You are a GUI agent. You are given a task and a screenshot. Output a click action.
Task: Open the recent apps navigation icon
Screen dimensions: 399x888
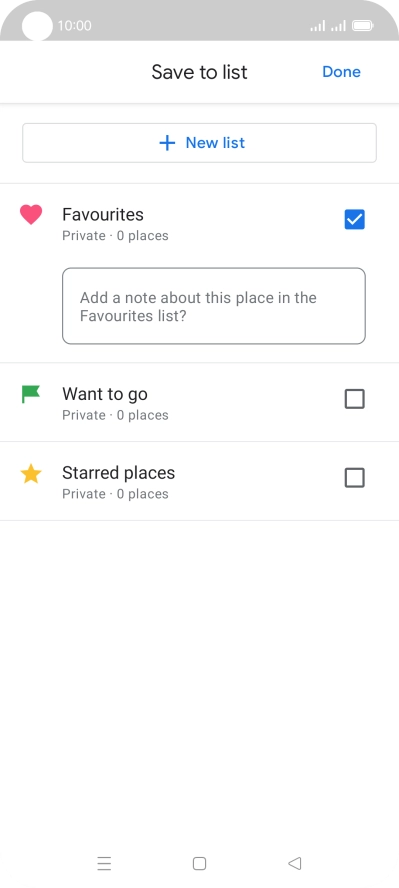(104, 864)
